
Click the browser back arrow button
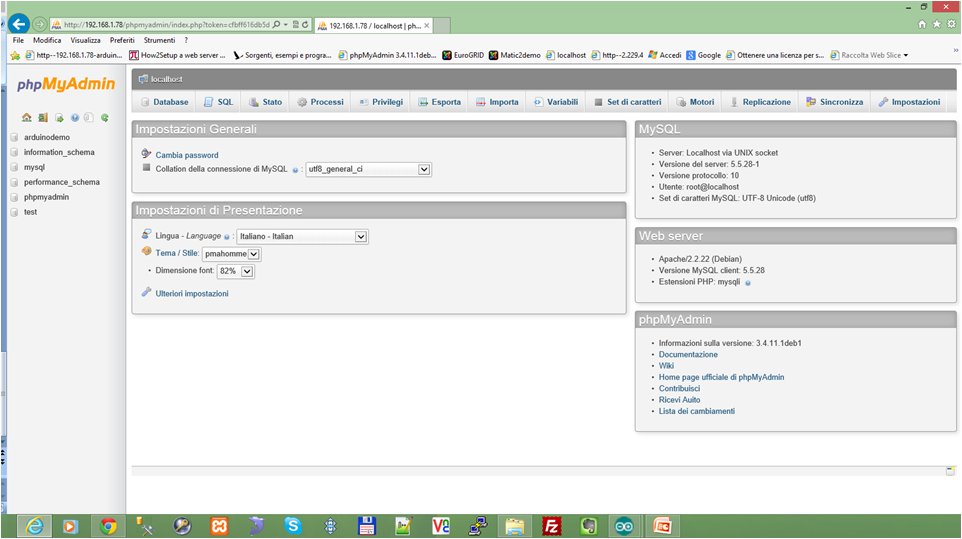click(x=19, y=25)
